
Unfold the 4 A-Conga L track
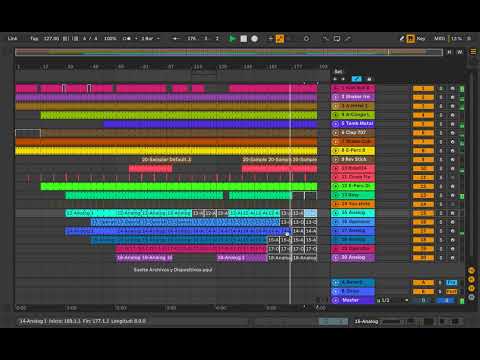[336, 115]
